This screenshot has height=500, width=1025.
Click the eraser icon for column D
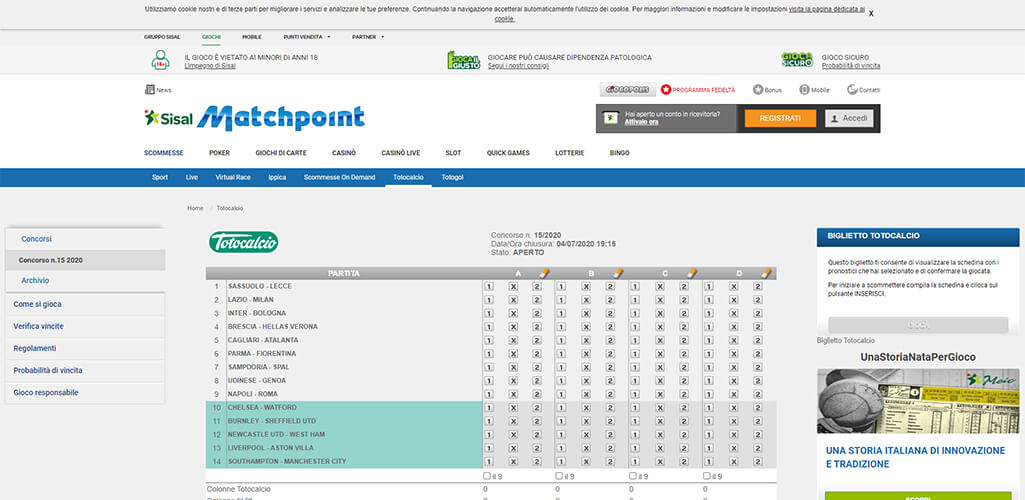click(766, 273)
